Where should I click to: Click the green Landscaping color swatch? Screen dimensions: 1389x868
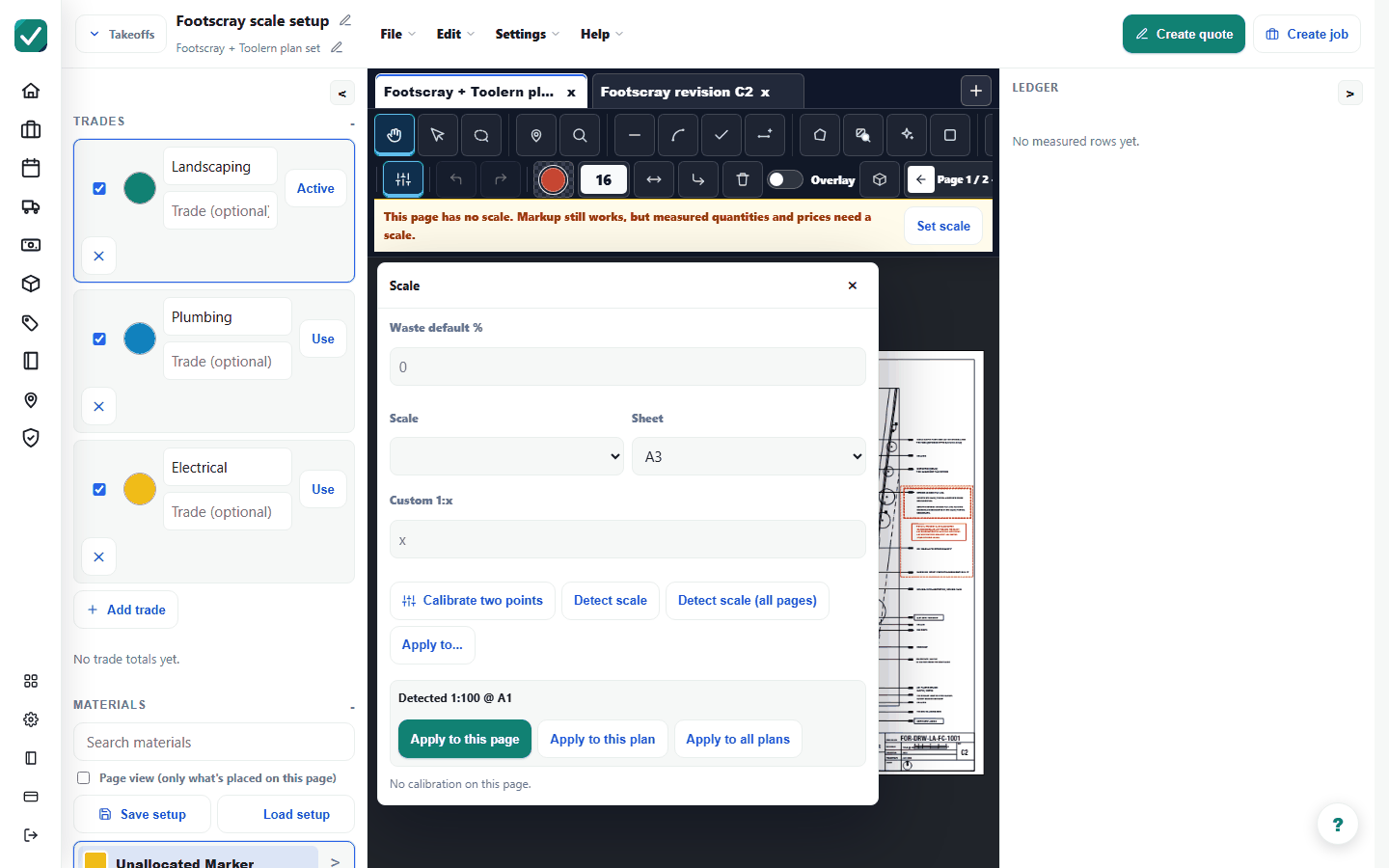click(140, 188)
